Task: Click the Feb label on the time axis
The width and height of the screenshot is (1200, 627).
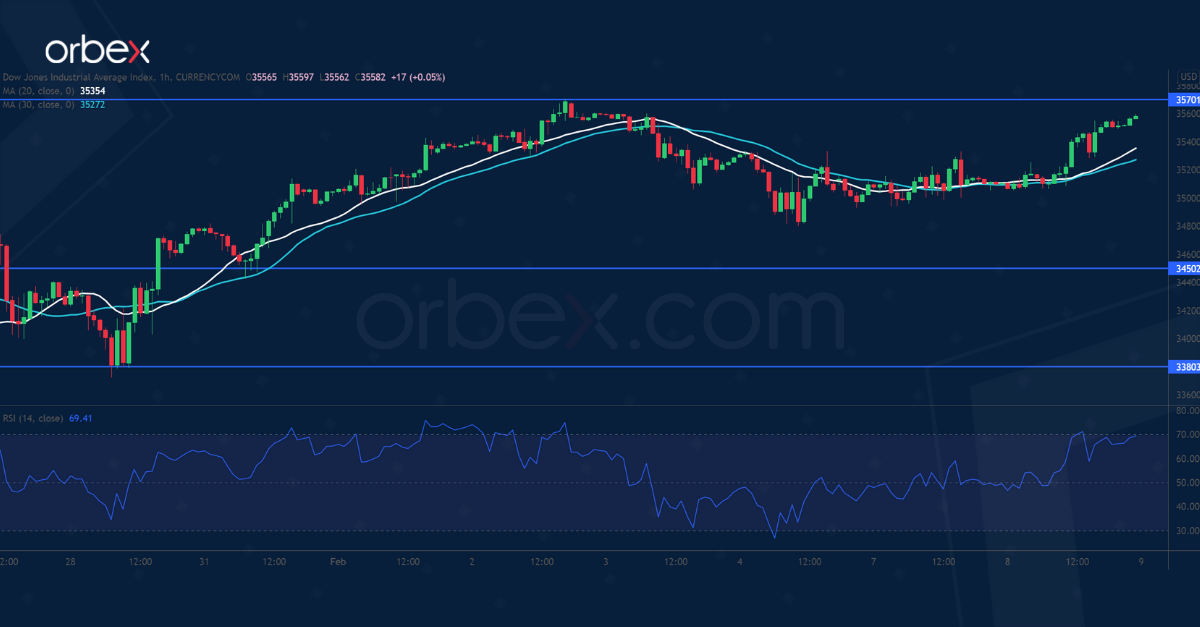Action: tap(338, 562)
